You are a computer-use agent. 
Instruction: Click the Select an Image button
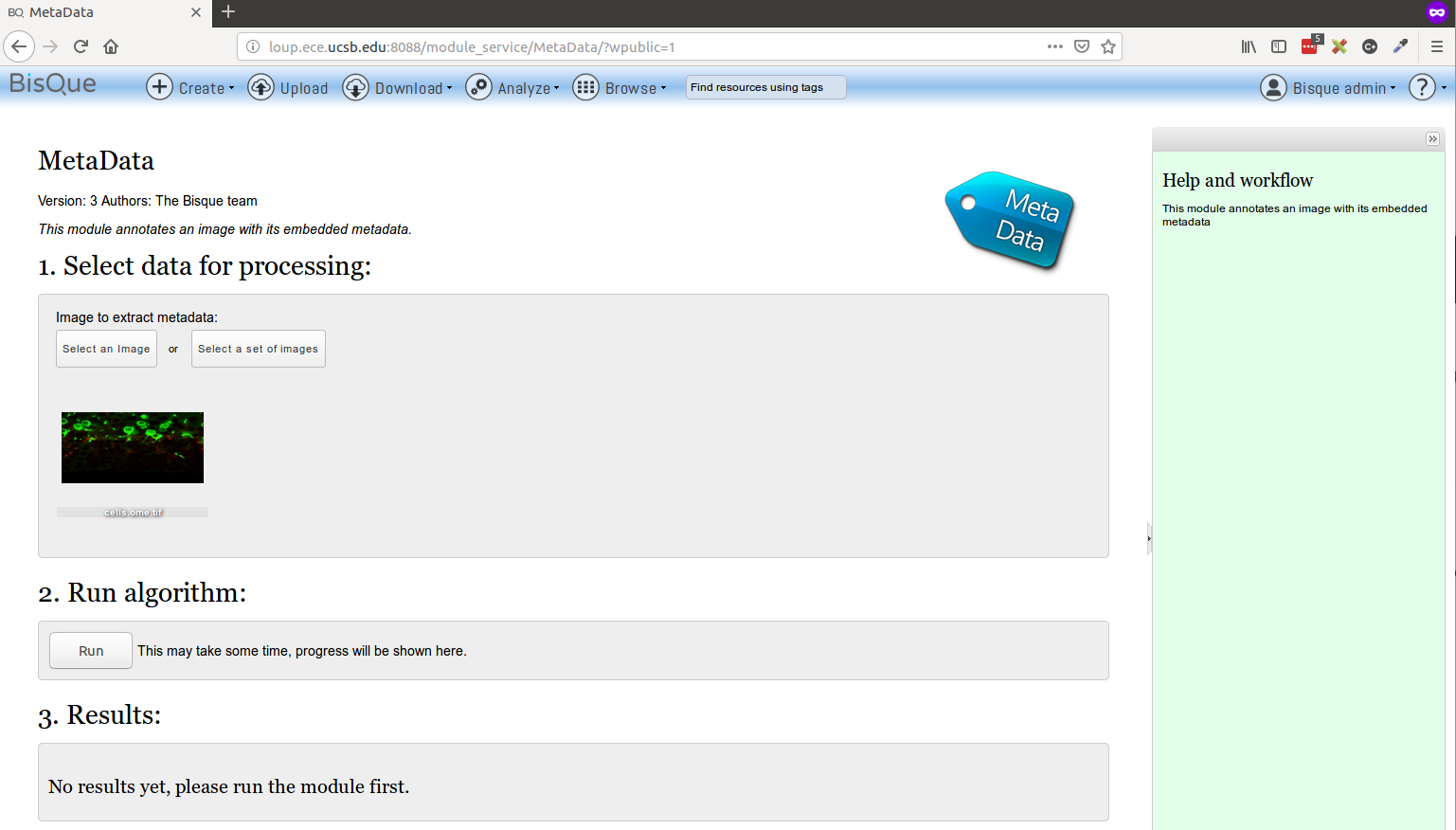106,349
